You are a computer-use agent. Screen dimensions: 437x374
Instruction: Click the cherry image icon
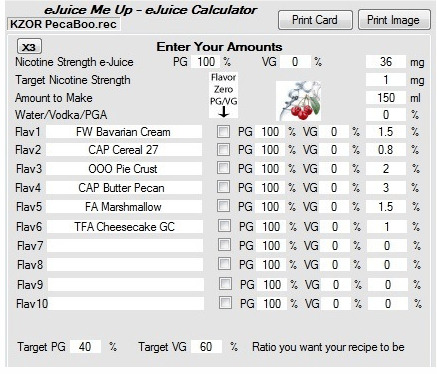[299, 100]
